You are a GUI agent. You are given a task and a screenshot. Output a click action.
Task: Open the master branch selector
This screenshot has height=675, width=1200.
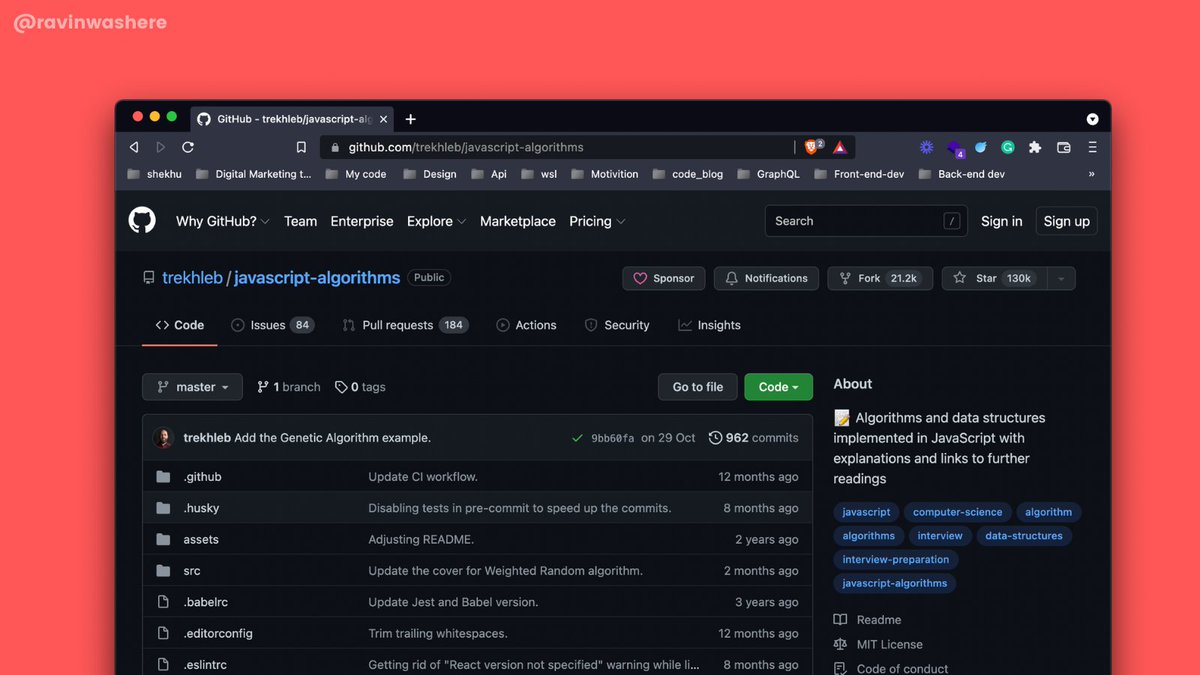(193, 387)
